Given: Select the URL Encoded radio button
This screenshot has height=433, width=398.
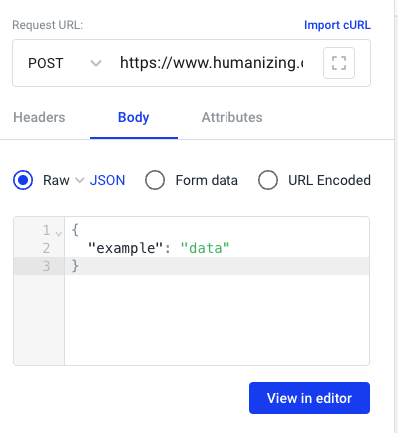Looking at the screenshot, I should click(x=268, y=180).
